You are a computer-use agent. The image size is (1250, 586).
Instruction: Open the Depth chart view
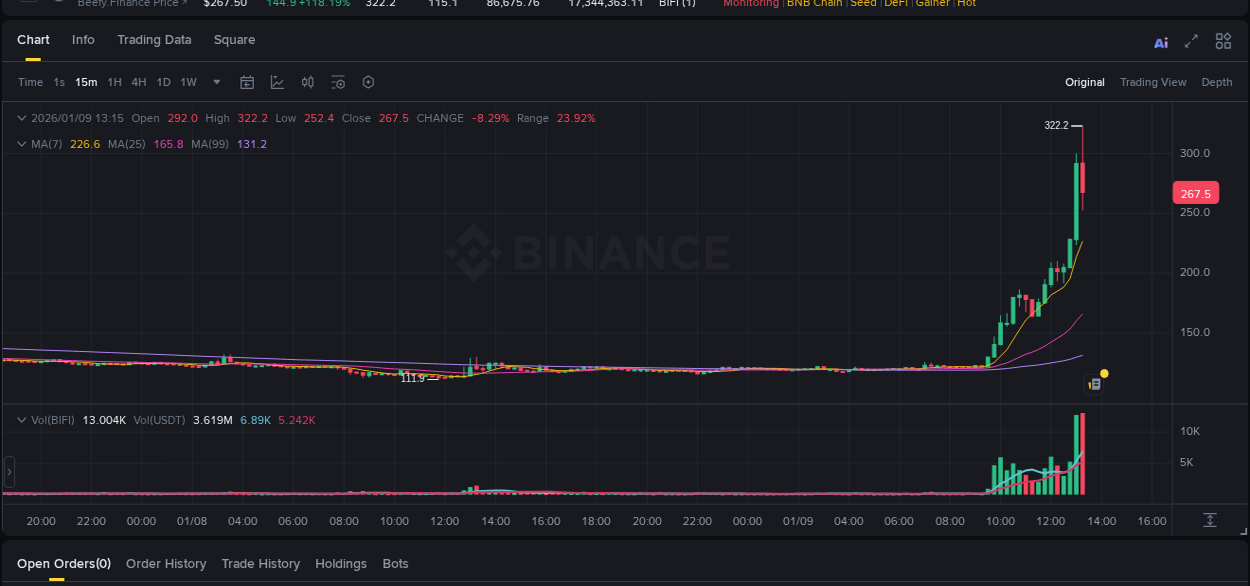pyautogui.click(x=1217, y=82)
